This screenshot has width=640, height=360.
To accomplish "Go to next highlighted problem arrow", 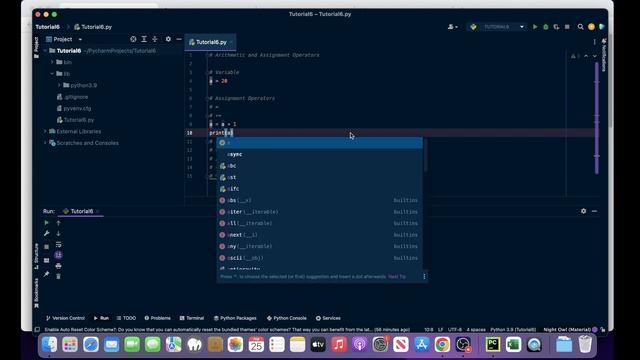I will 594,56.
